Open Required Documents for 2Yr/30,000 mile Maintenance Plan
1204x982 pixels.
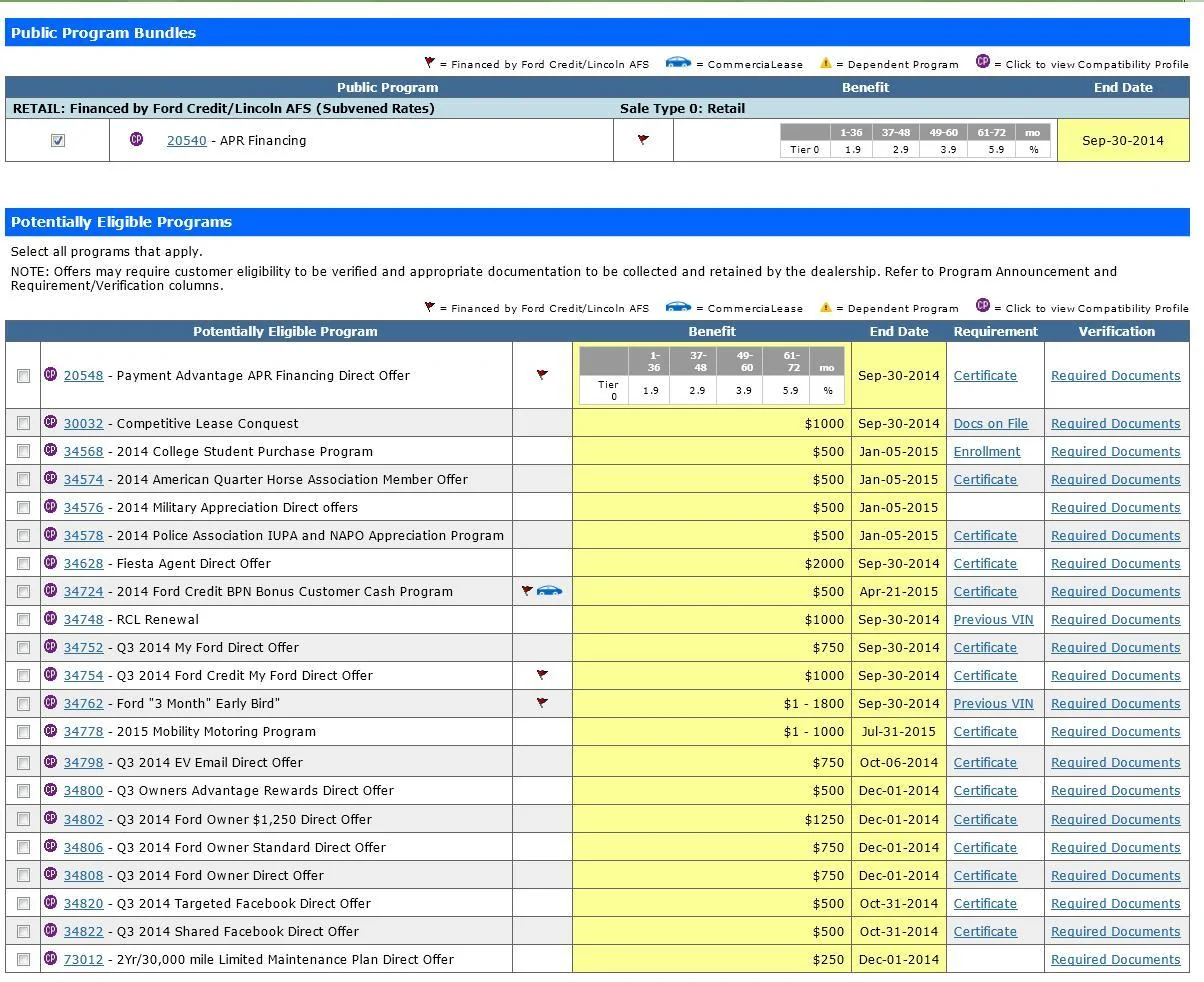point(1115,959)
